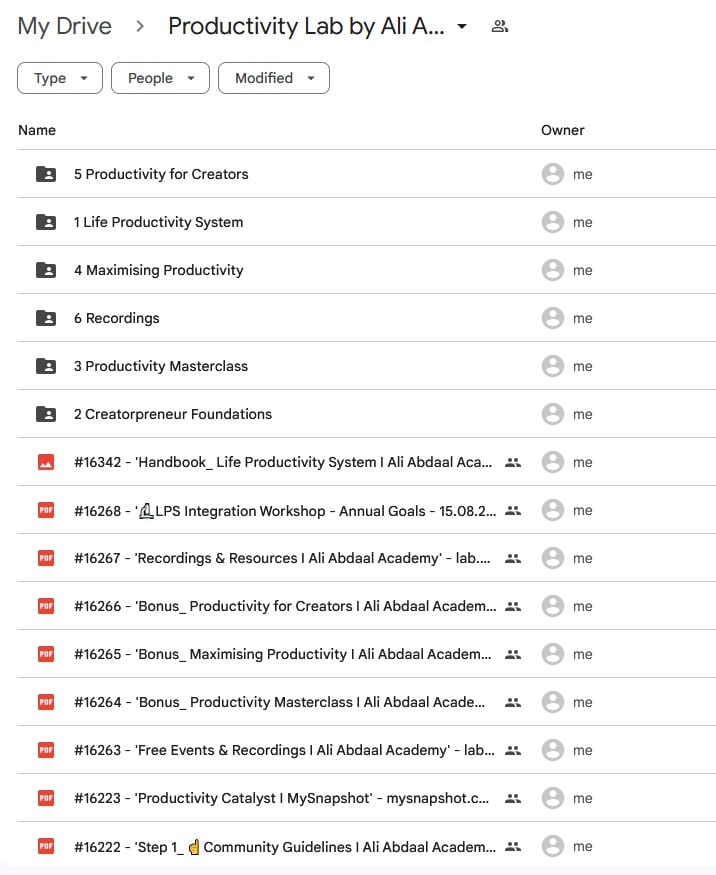Click the image file icon for #16342 Handbook
This screenshot has width=716, height=875.
point(46,462)
